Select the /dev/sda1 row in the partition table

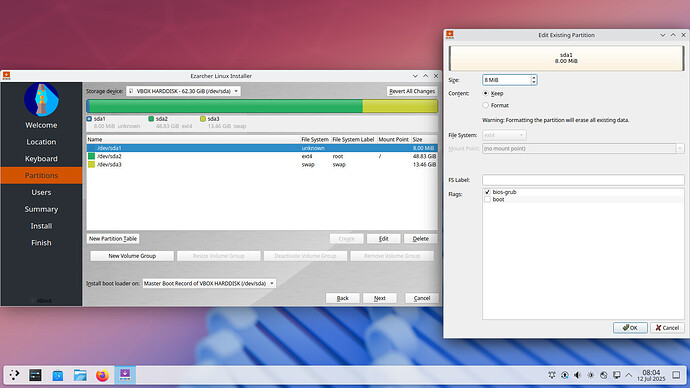point(262,148)
